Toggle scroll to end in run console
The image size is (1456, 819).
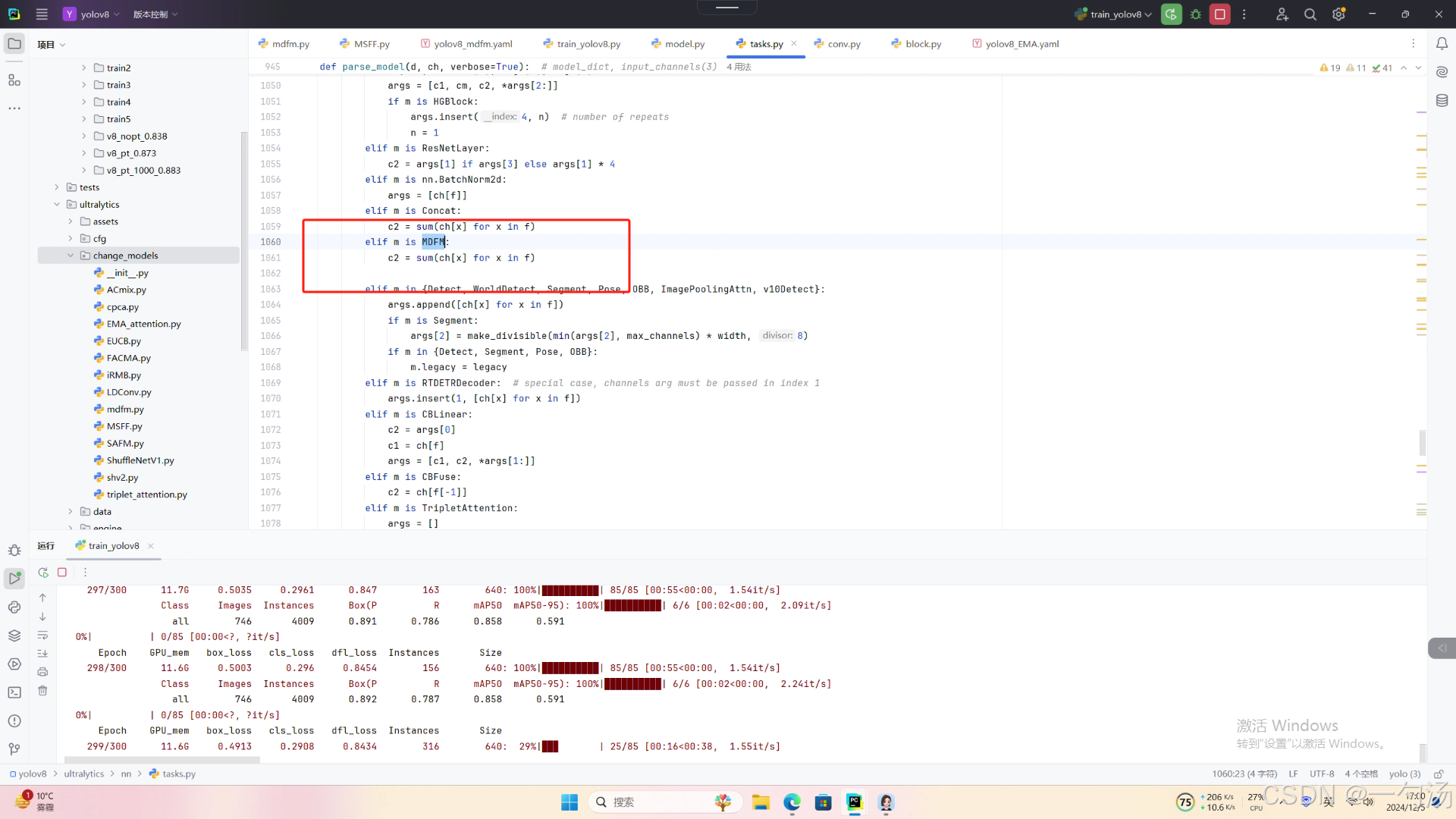pyautogui.click(x=42, y=653)
